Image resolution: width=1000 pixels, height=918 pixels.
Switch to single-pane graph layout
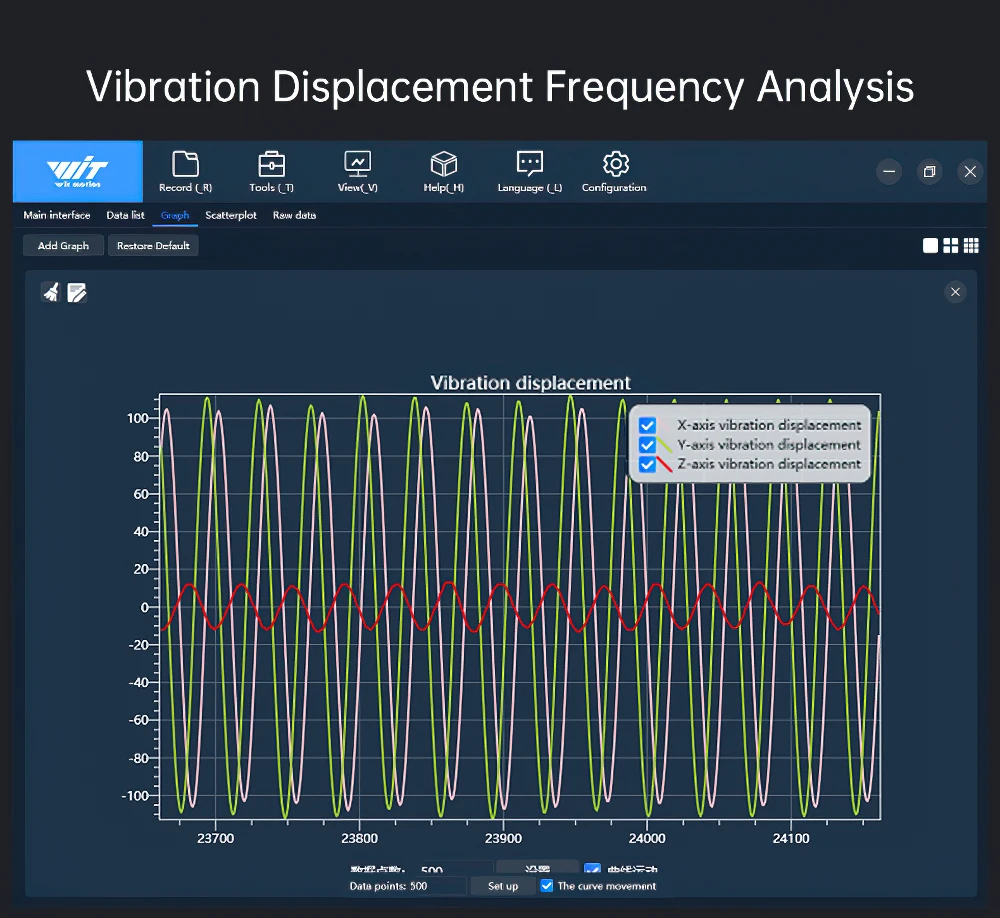click(930, 246)
